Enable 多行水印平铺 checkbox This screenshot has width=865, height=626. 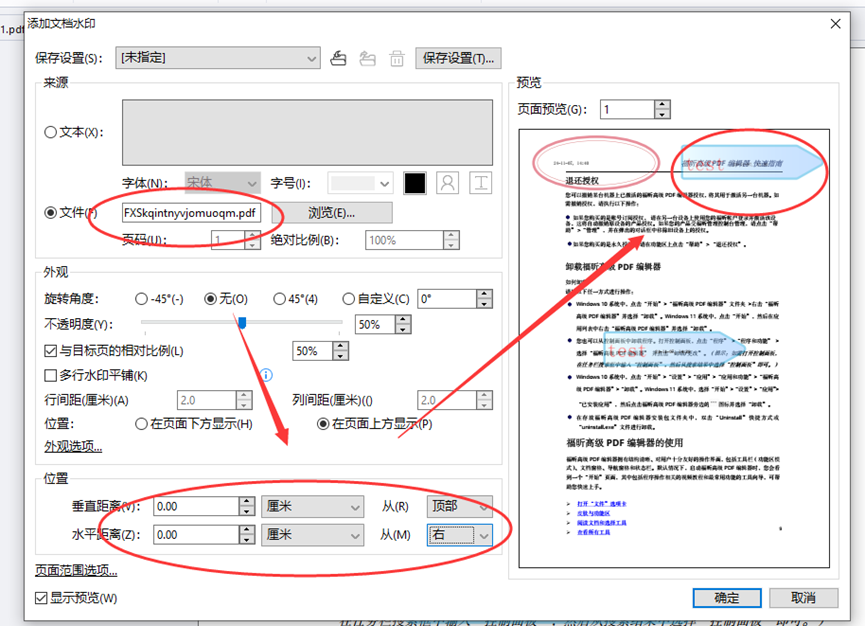[x=51, y=376]
